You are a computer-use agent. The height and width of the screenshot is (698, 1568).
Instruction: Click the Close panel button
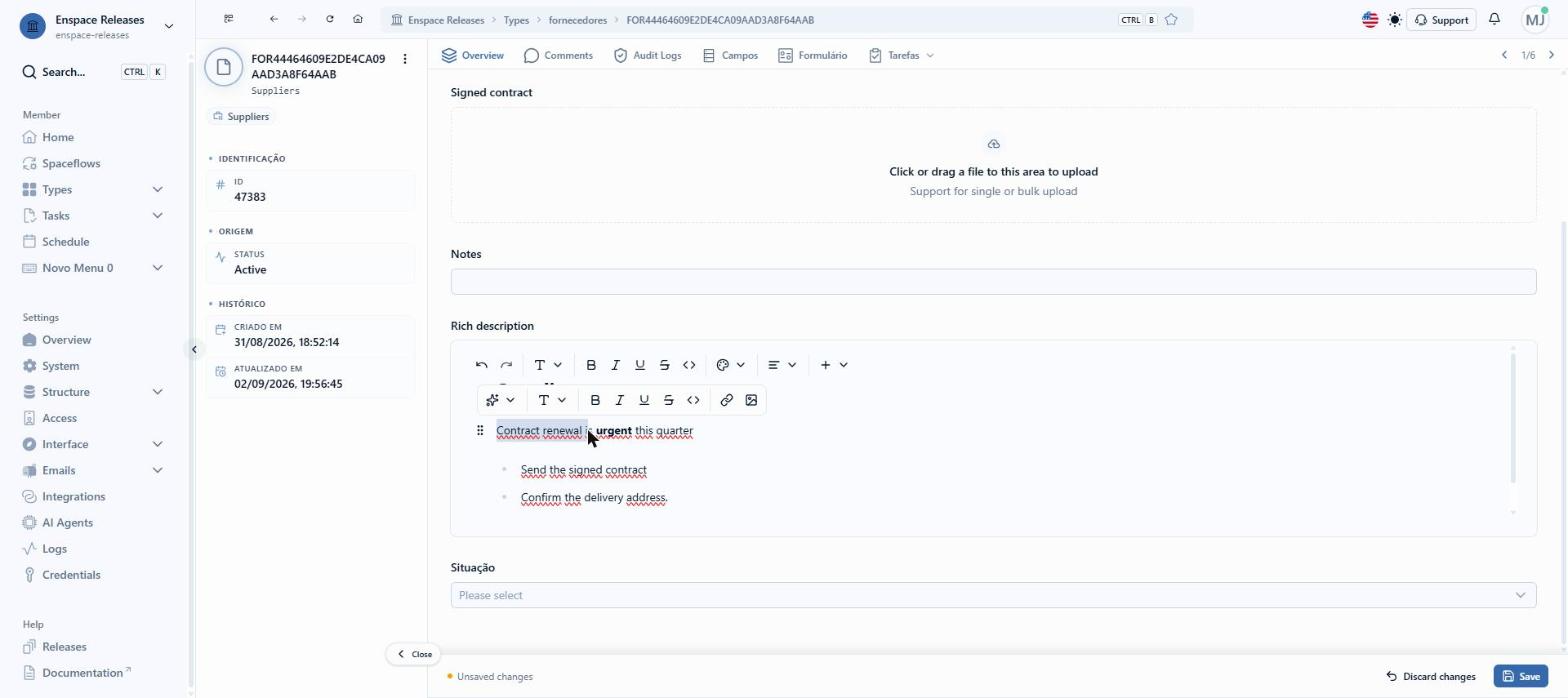[x=414, y=654]
